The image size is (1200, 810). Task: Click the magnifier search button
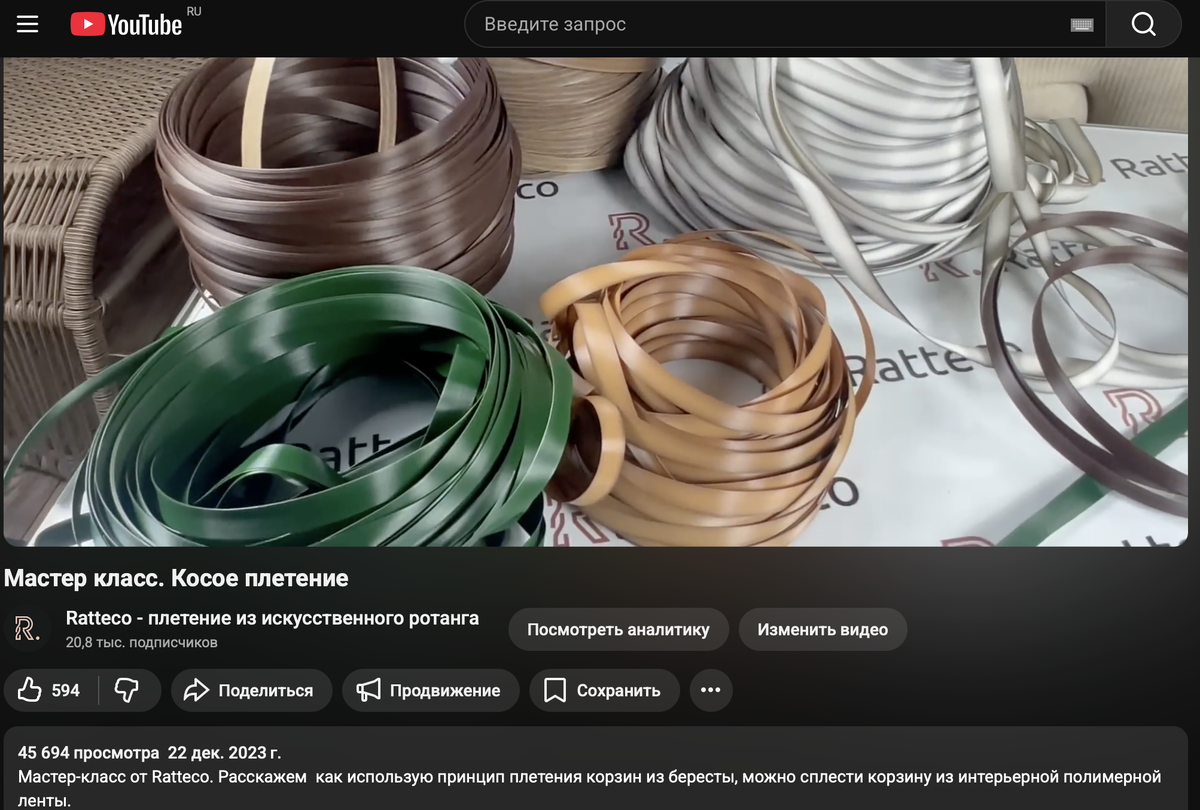1143,24
